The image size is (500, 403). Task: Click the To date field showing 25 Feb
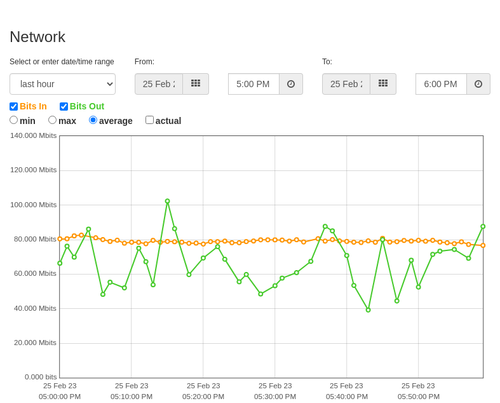(x=346, y=84)
